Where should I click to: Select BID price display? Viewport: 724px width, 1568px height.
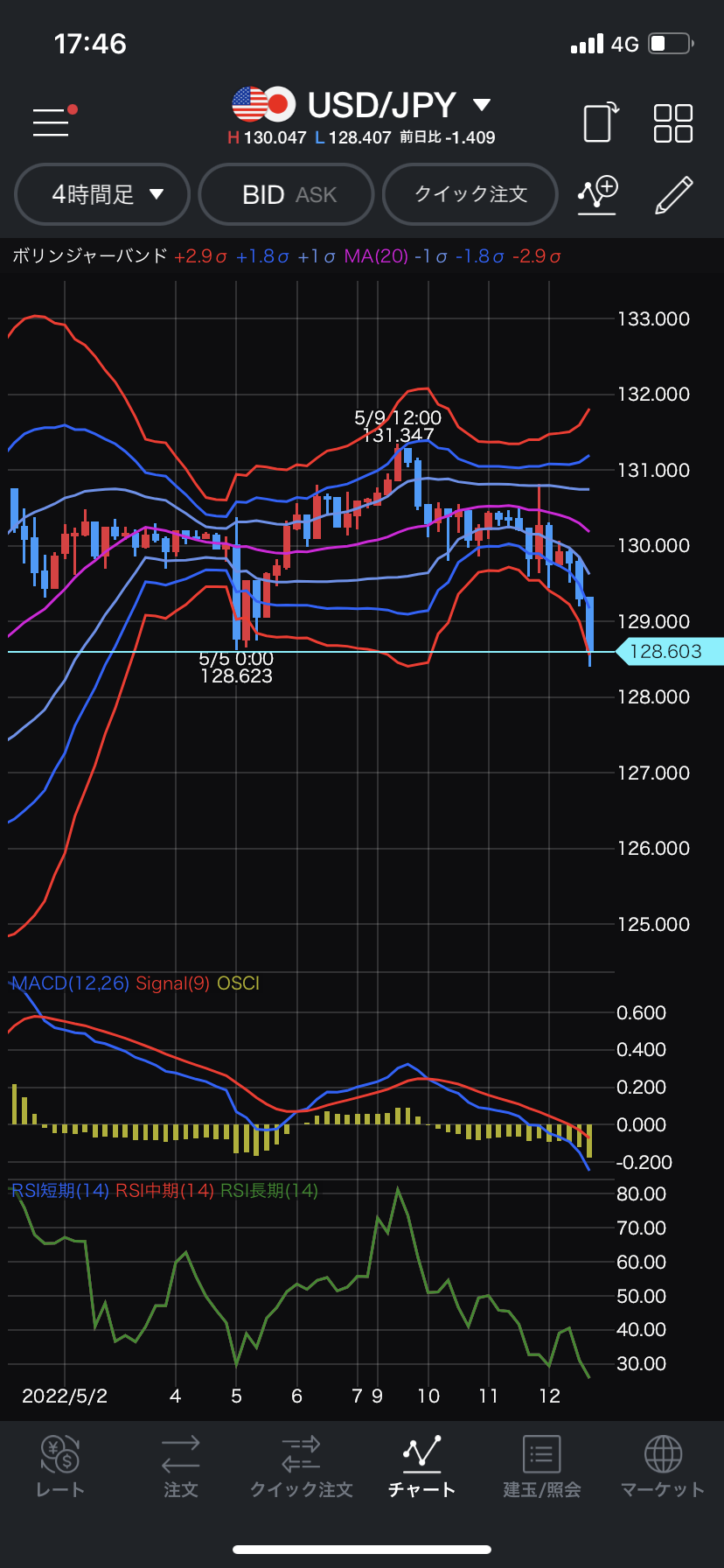click(262, 195)
